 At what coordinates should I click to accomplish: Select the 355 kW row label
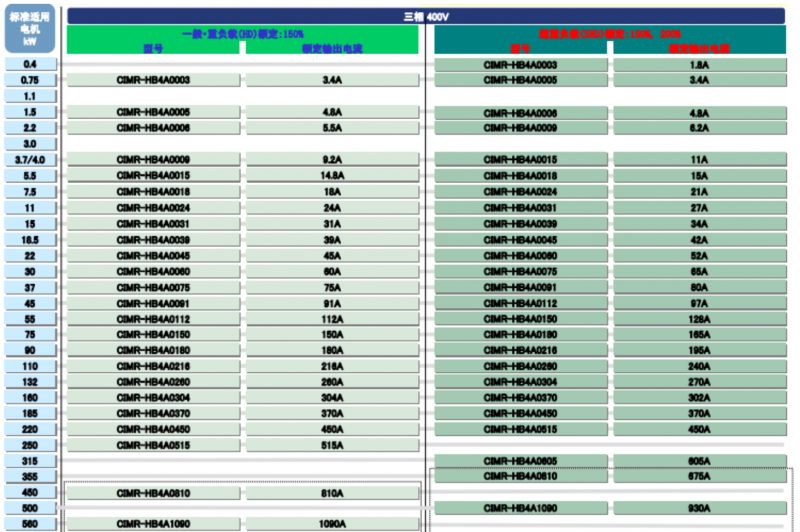30,476
